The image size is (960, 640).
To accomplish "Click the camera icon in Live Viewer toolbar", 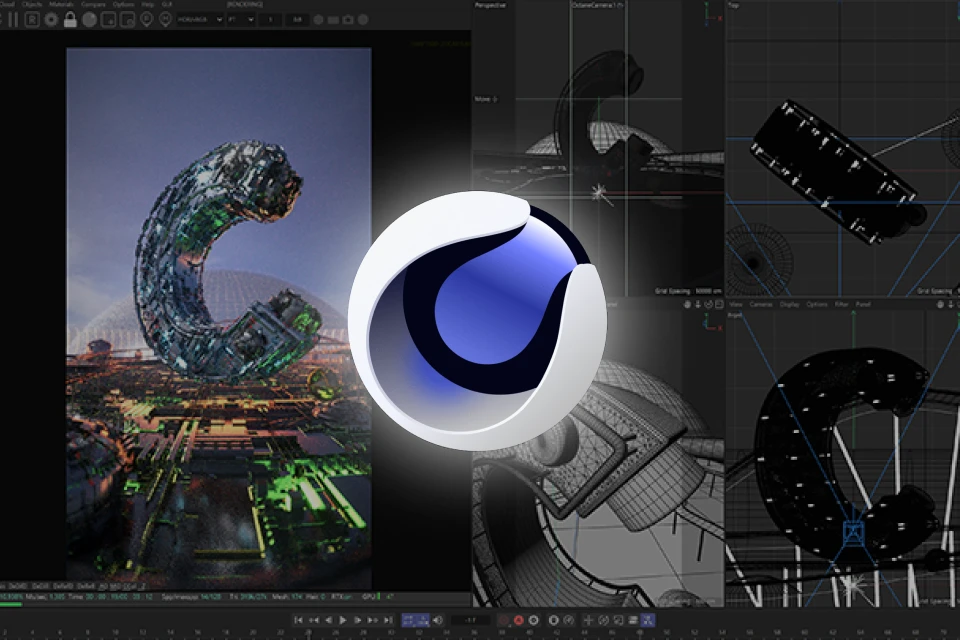I will 348,20.
